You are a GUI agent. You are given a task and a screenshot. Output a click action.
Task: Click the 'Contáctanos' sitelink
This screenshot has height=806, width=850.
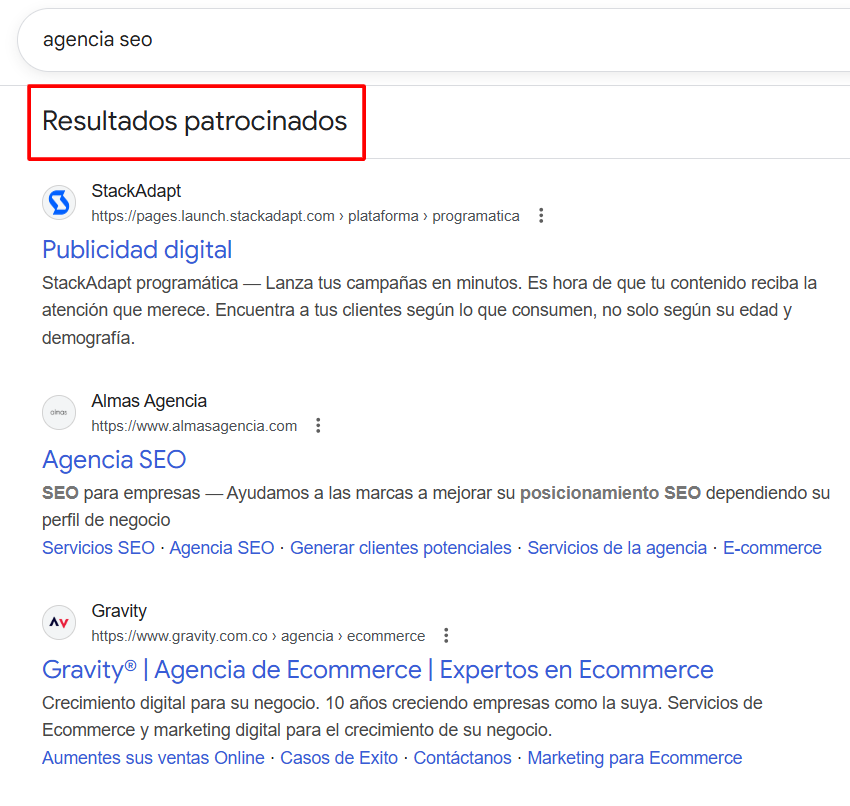(x=462, y=758)
